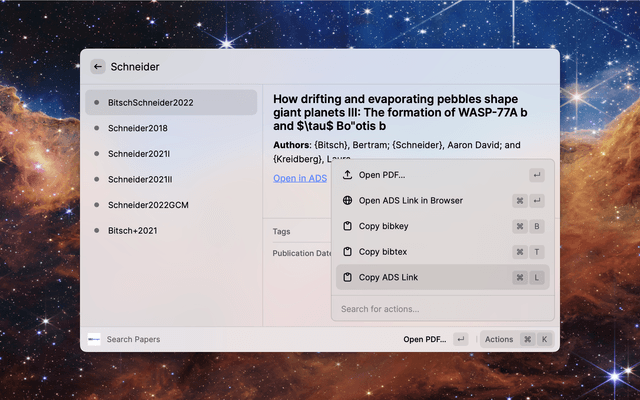Click the globe icon for ADS link
Viewport: 640px width, 400px height.
[x=347, y=200]
